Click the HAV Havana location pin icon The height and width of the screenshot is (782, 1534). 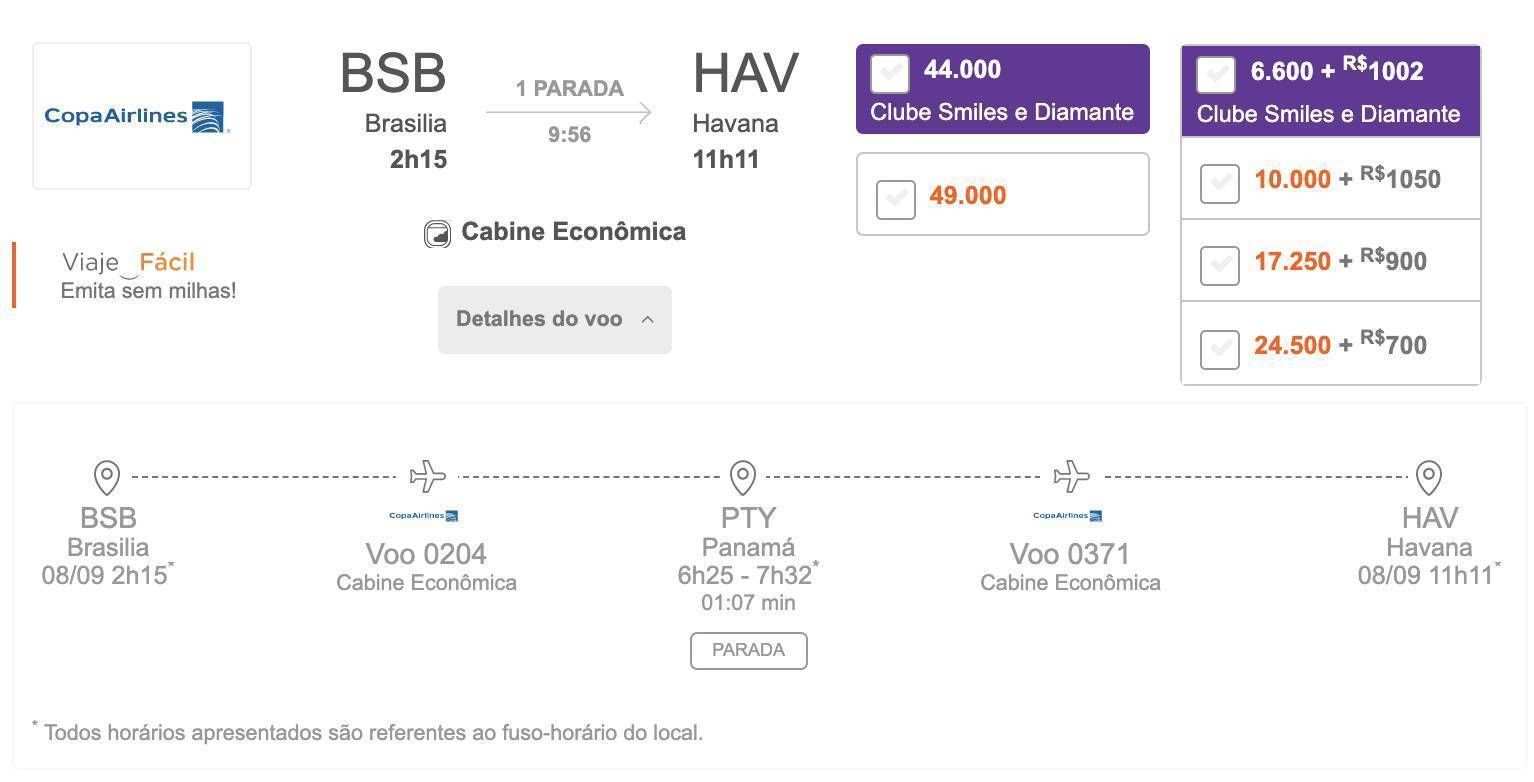click(1429, 478)
